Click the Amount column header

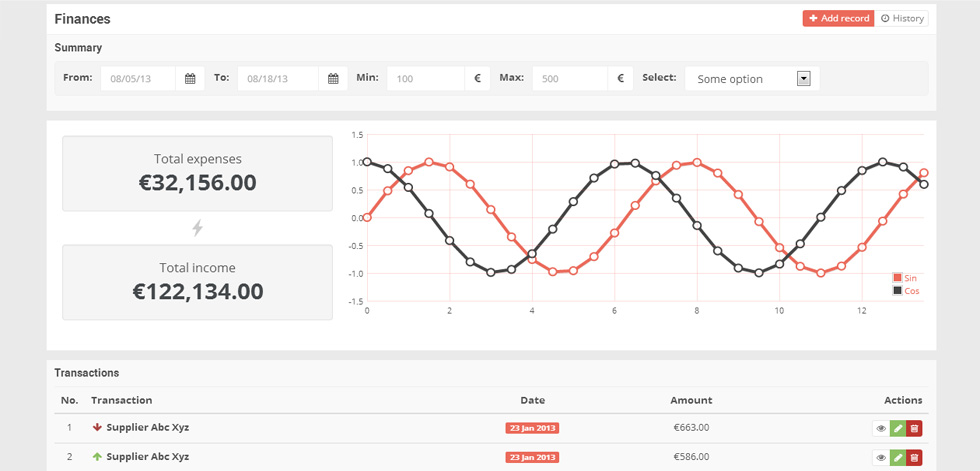pos(691,400)
